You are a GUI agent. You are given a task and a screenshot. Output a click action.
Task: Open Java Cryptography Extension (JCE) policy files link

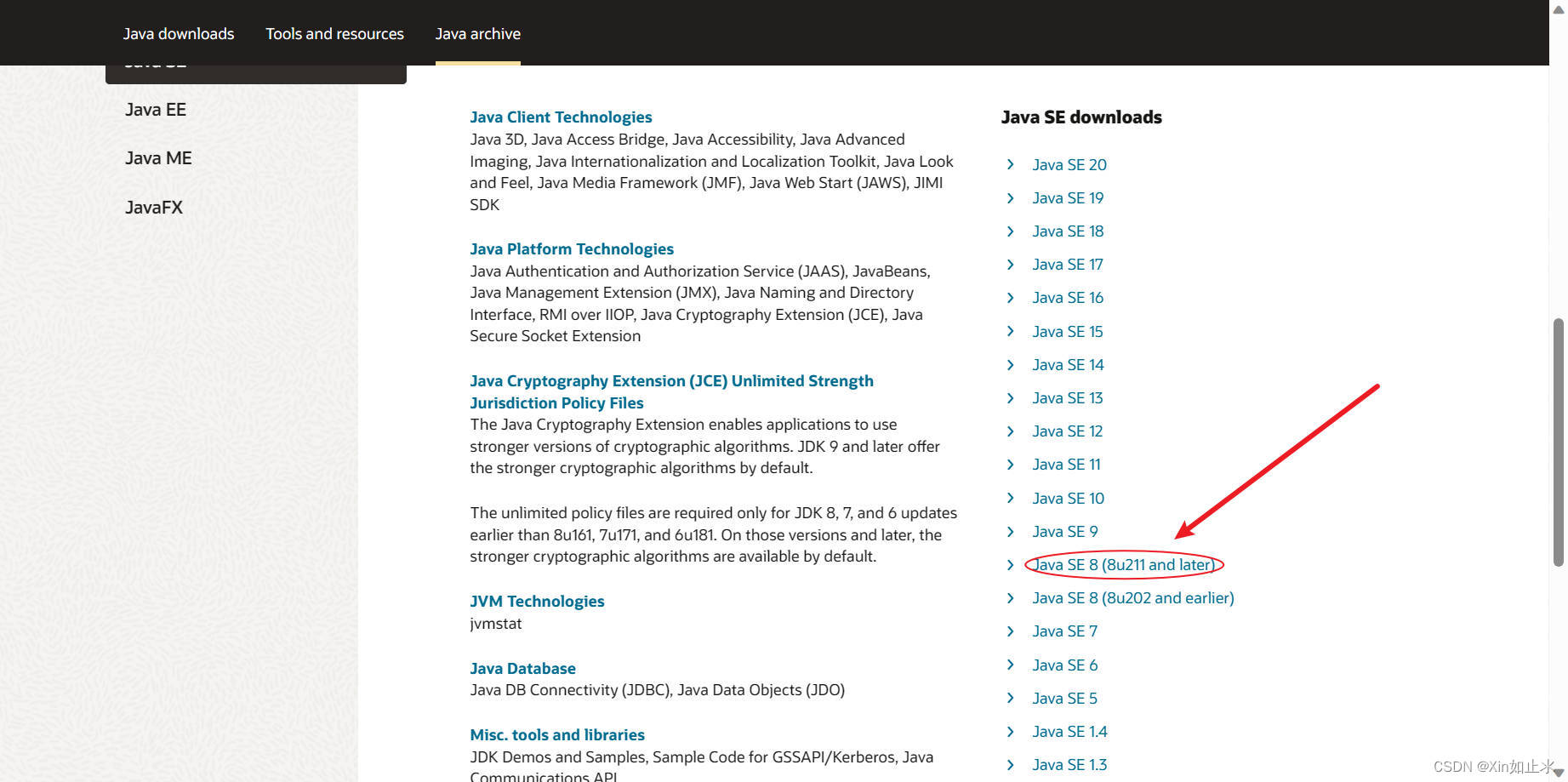671,391
